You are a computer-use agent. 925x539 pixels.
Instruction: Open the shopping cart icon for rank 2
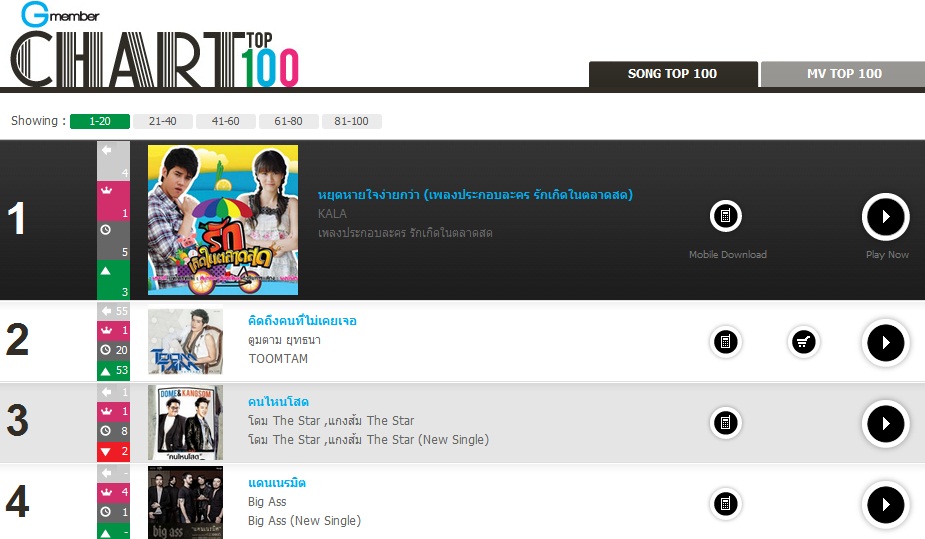coord(803,341)
